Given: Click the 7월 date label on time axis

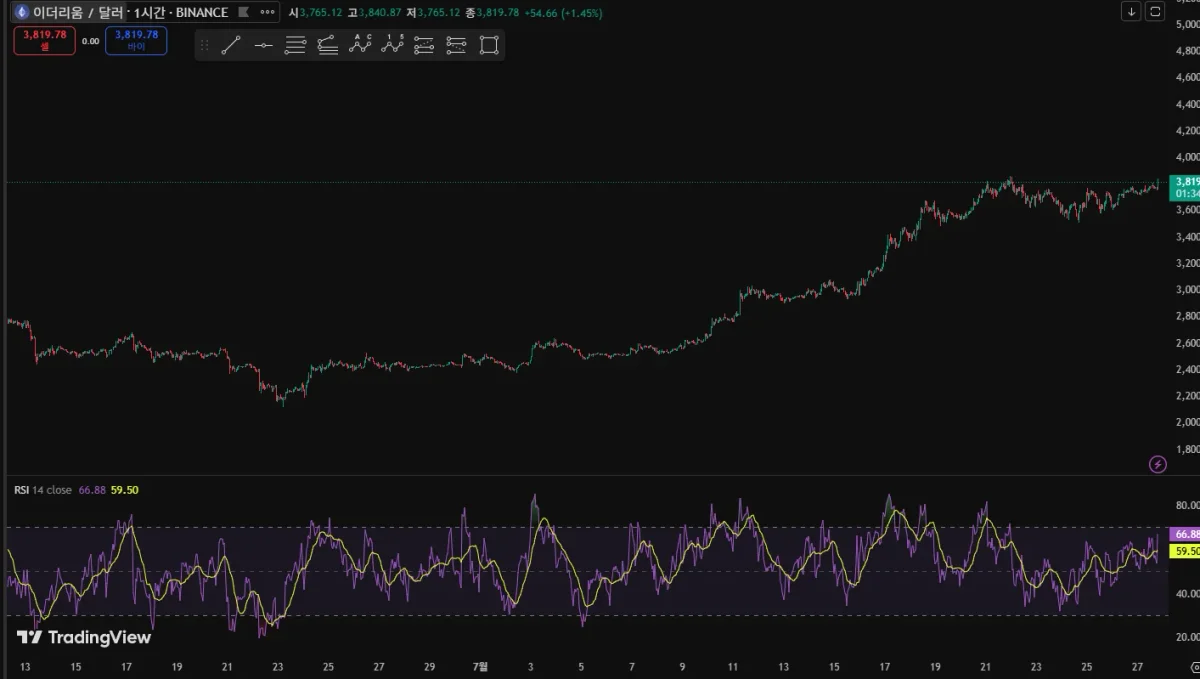Looking at the screenshot, I should click(x=480, y=666).
